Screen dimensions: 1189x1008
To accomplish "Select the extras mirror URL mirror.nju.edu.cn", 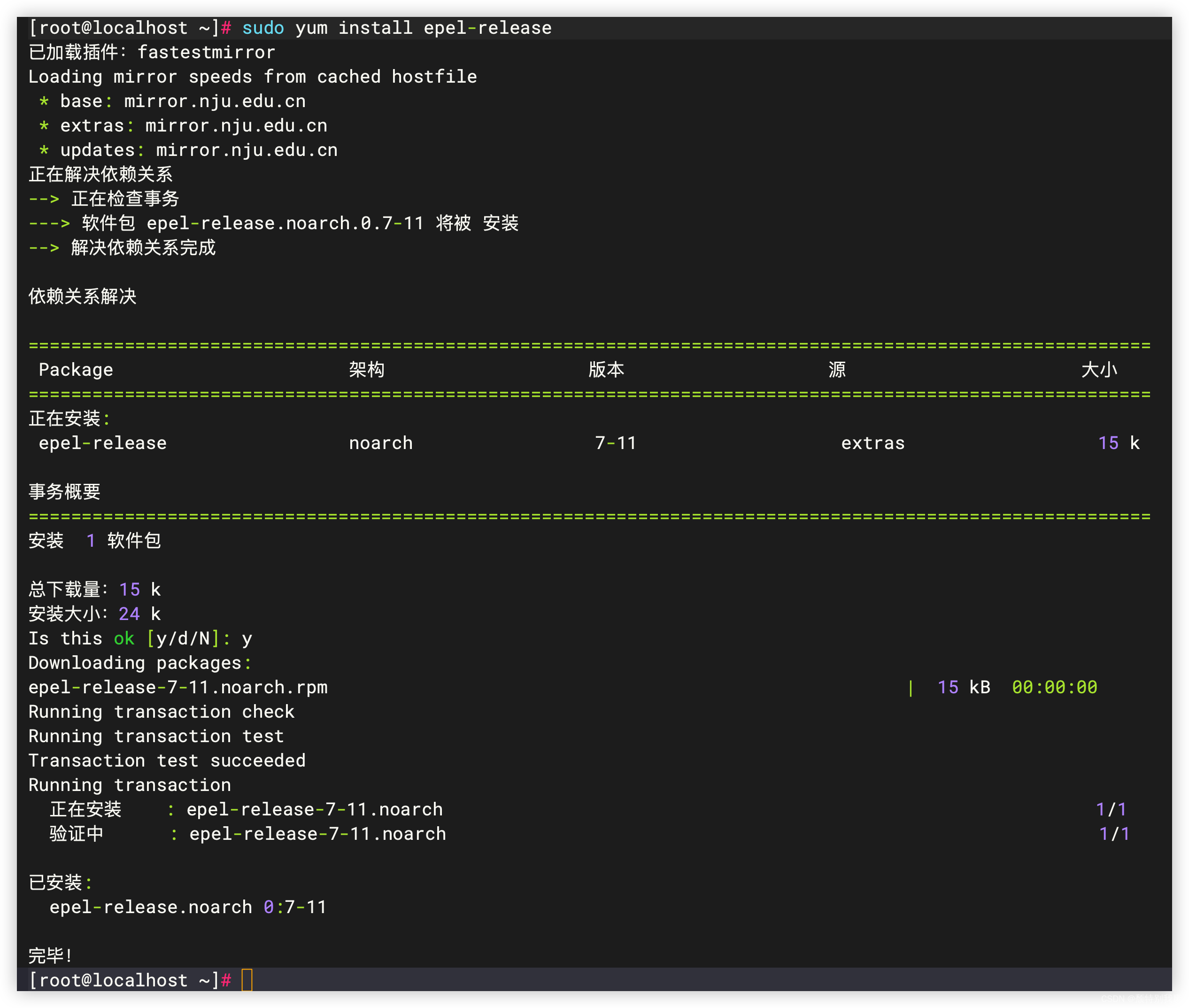I will (x=235, y=125).
